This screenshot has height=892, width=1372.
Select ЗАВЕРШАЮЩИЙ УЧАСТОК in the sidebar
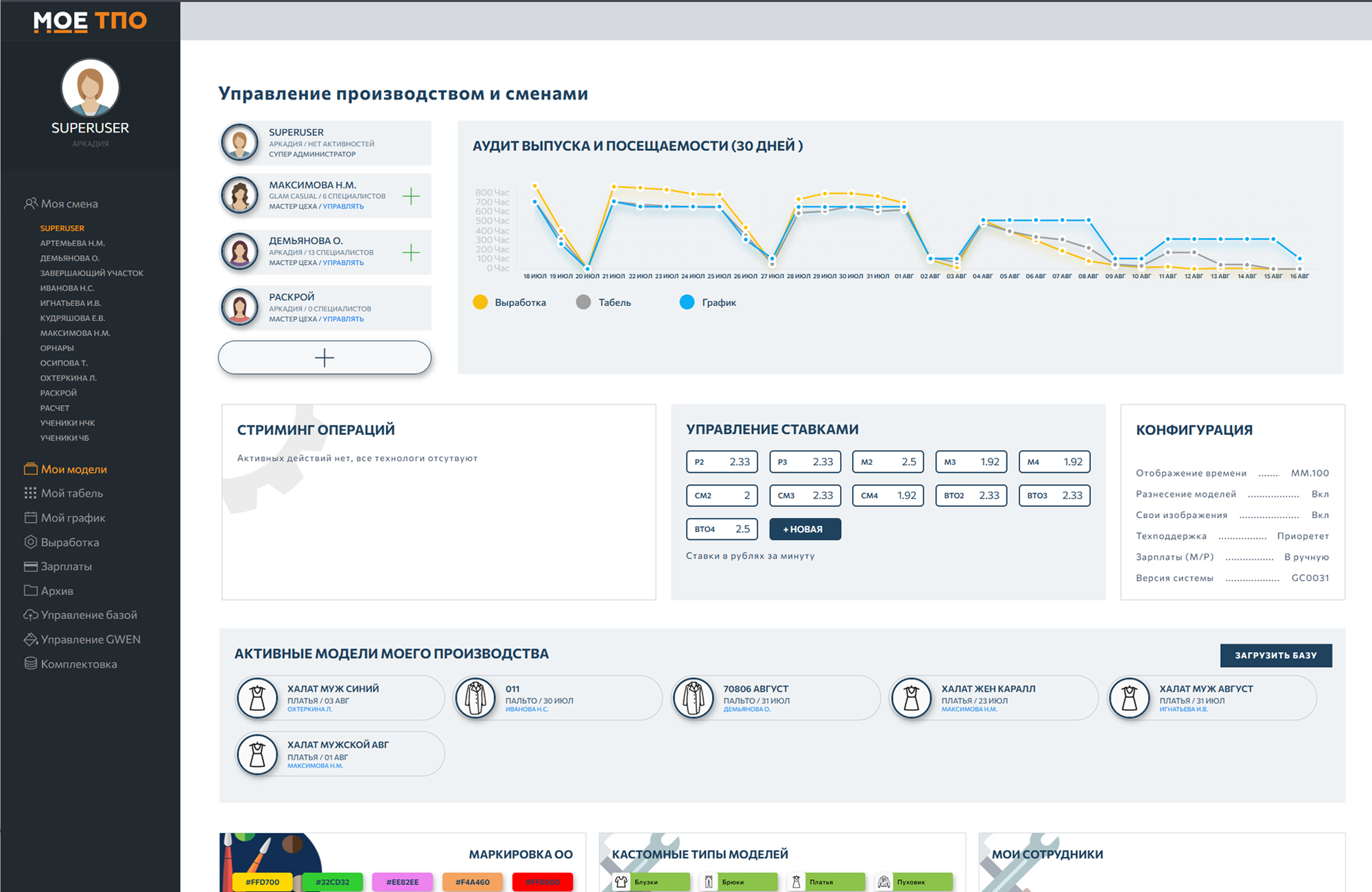(92, 273)
